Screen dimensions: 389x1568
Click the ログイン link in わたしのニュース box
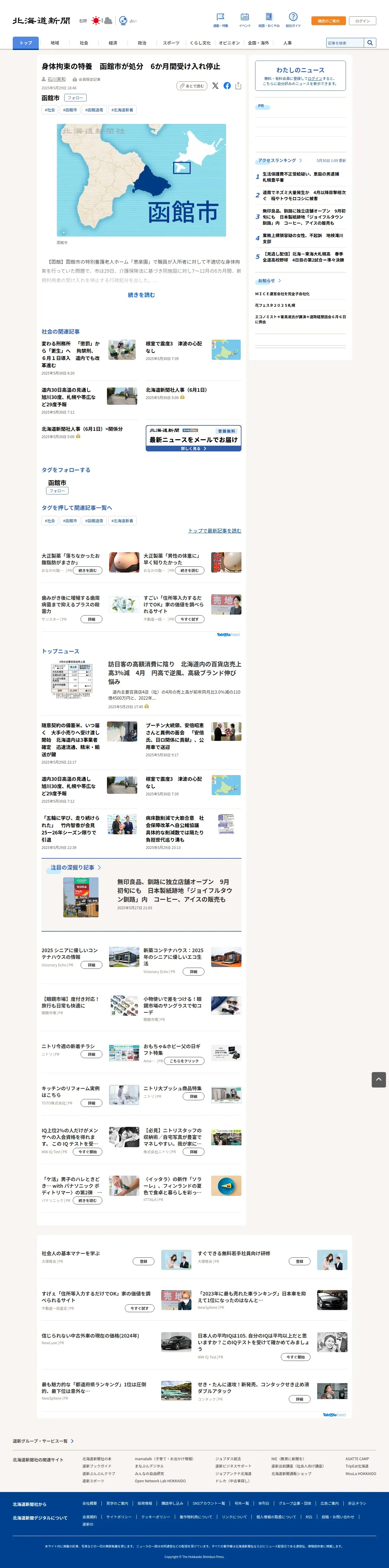pos(315,78)
